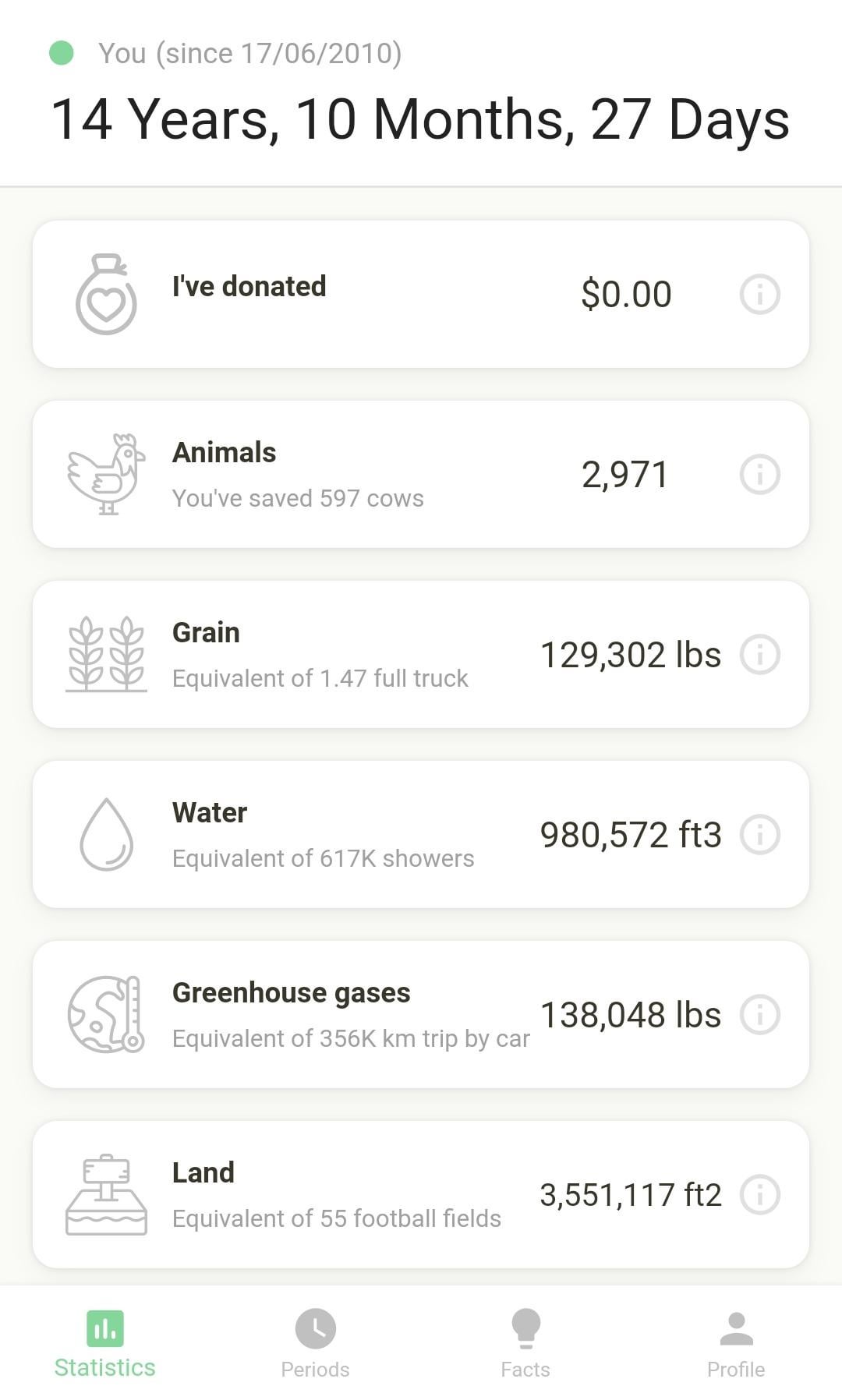The height and width of the screenshot is (1400, 842).
Task: Show info about Grain savings
Action: click(759, 655)
